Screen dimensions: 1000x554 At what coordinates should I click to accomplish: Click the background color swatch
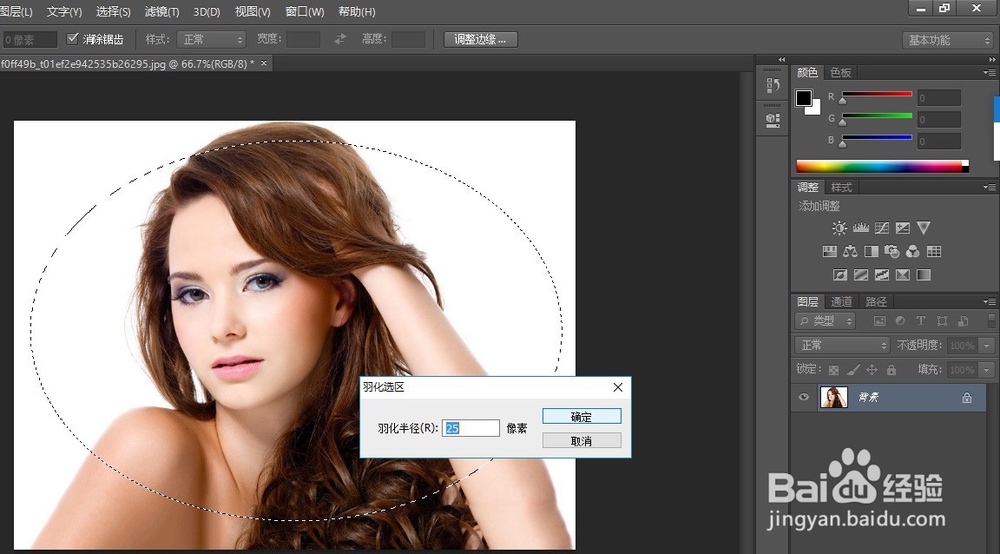tap(814, 109)
